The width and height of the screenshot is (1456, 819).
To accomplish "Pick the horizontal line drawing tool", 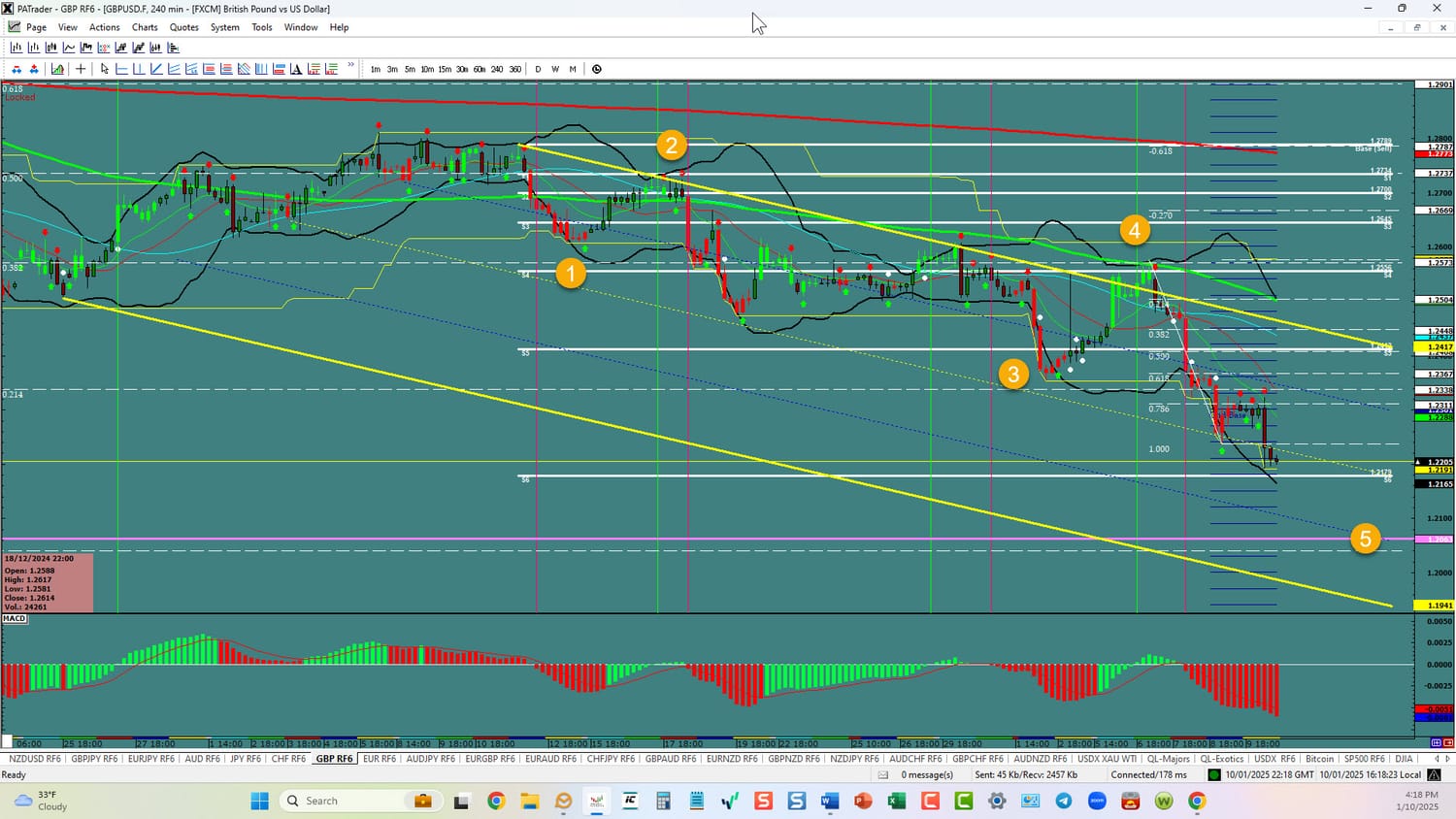I will click(x=121, y=69).
